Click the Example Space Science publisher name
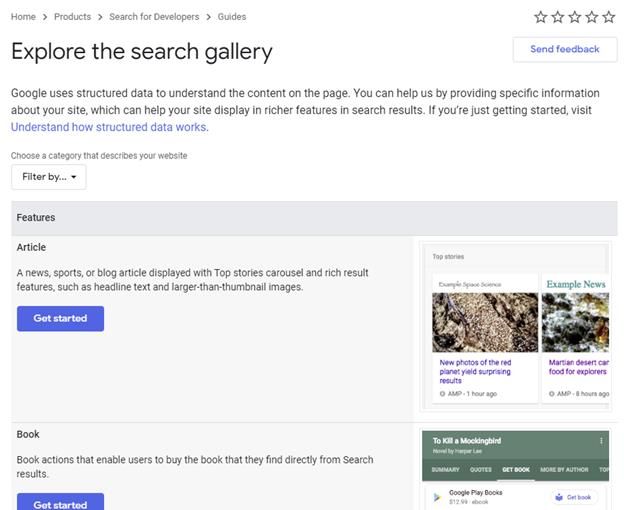Screen dimensions: 624x510 pos(470,284)
